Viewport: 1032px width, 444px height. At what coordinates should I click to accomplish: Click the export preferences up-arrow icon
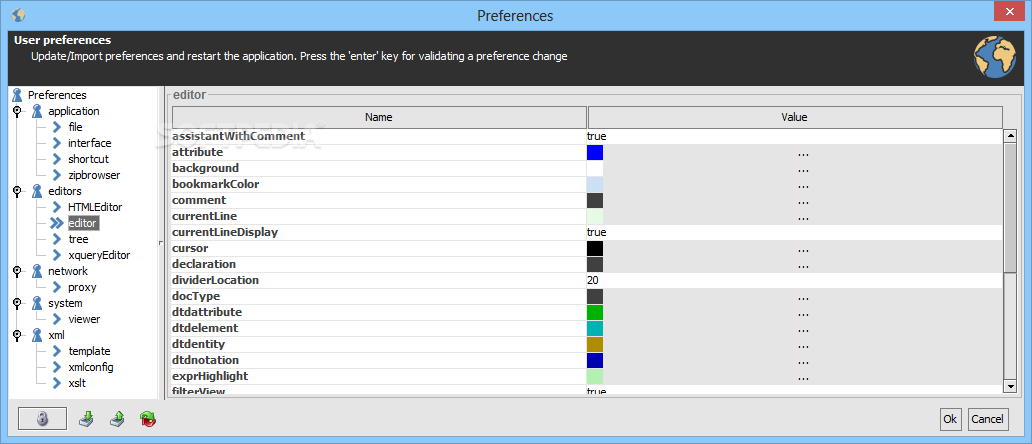[x=117, y=418]
